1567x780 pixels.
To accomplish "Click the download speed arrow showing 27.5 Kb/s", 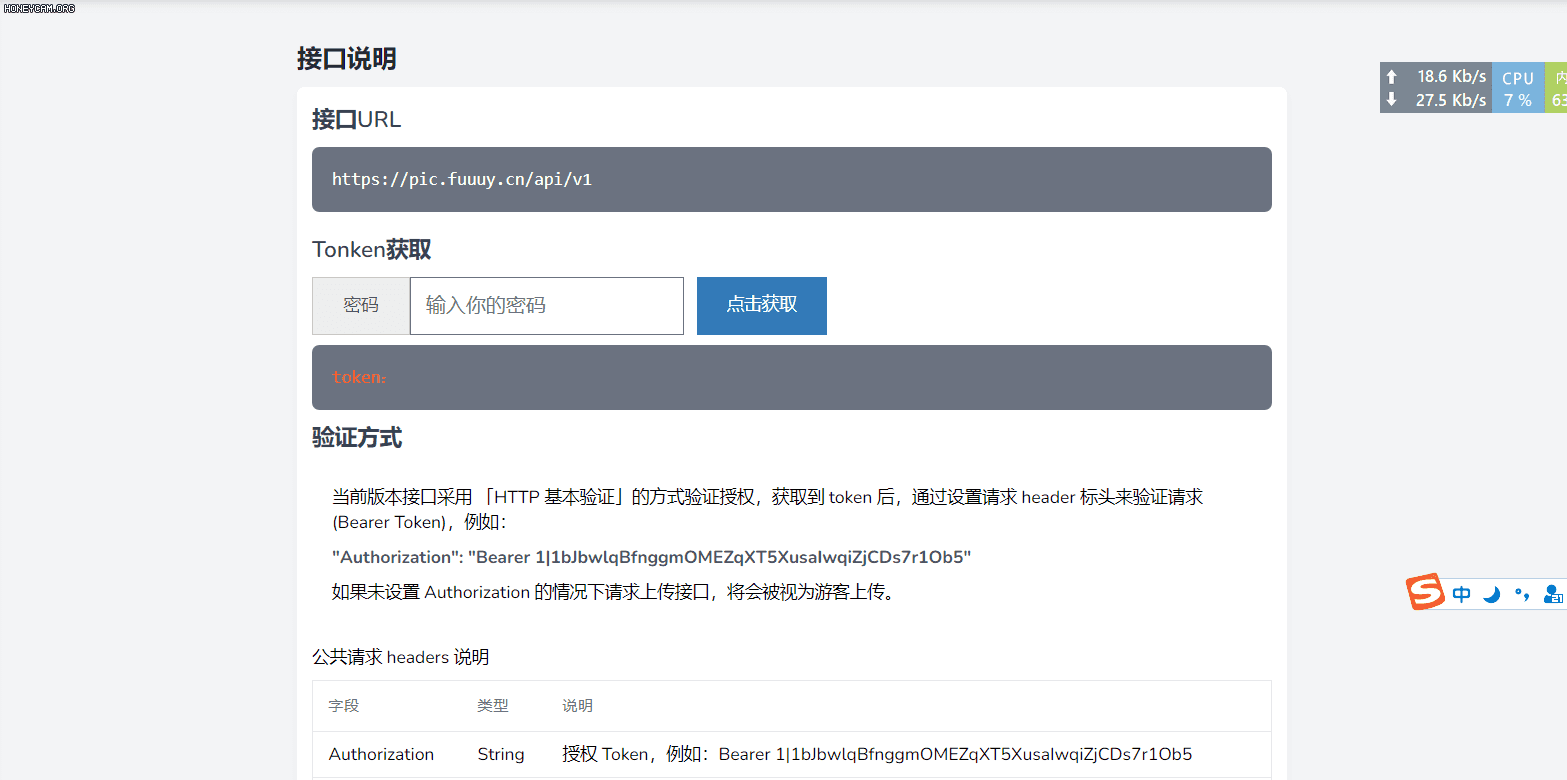I will pos(1391,99).
